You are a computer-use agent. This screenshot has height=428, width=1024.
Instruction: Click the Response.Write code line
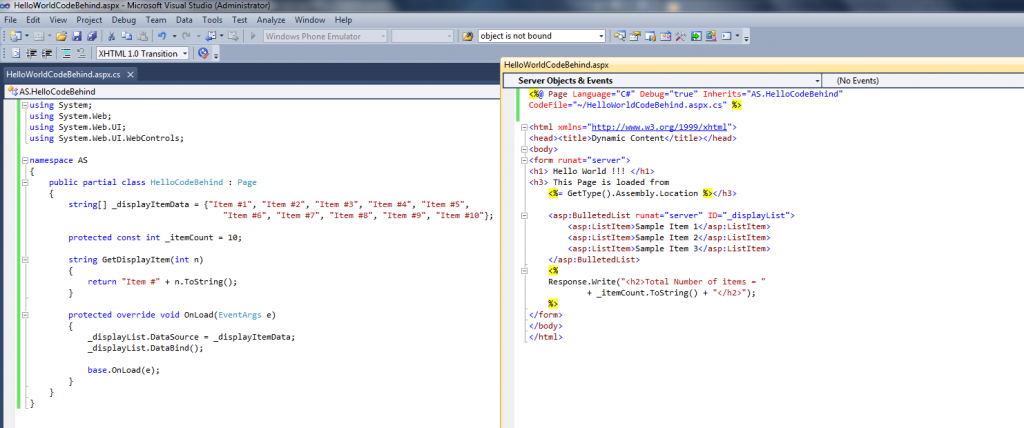pos(656,282)
